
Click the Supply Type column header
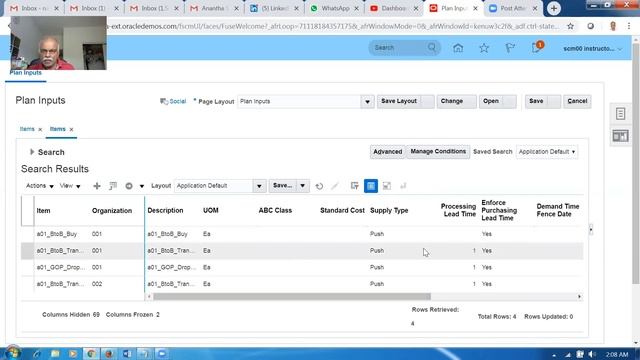coord(389,211)
